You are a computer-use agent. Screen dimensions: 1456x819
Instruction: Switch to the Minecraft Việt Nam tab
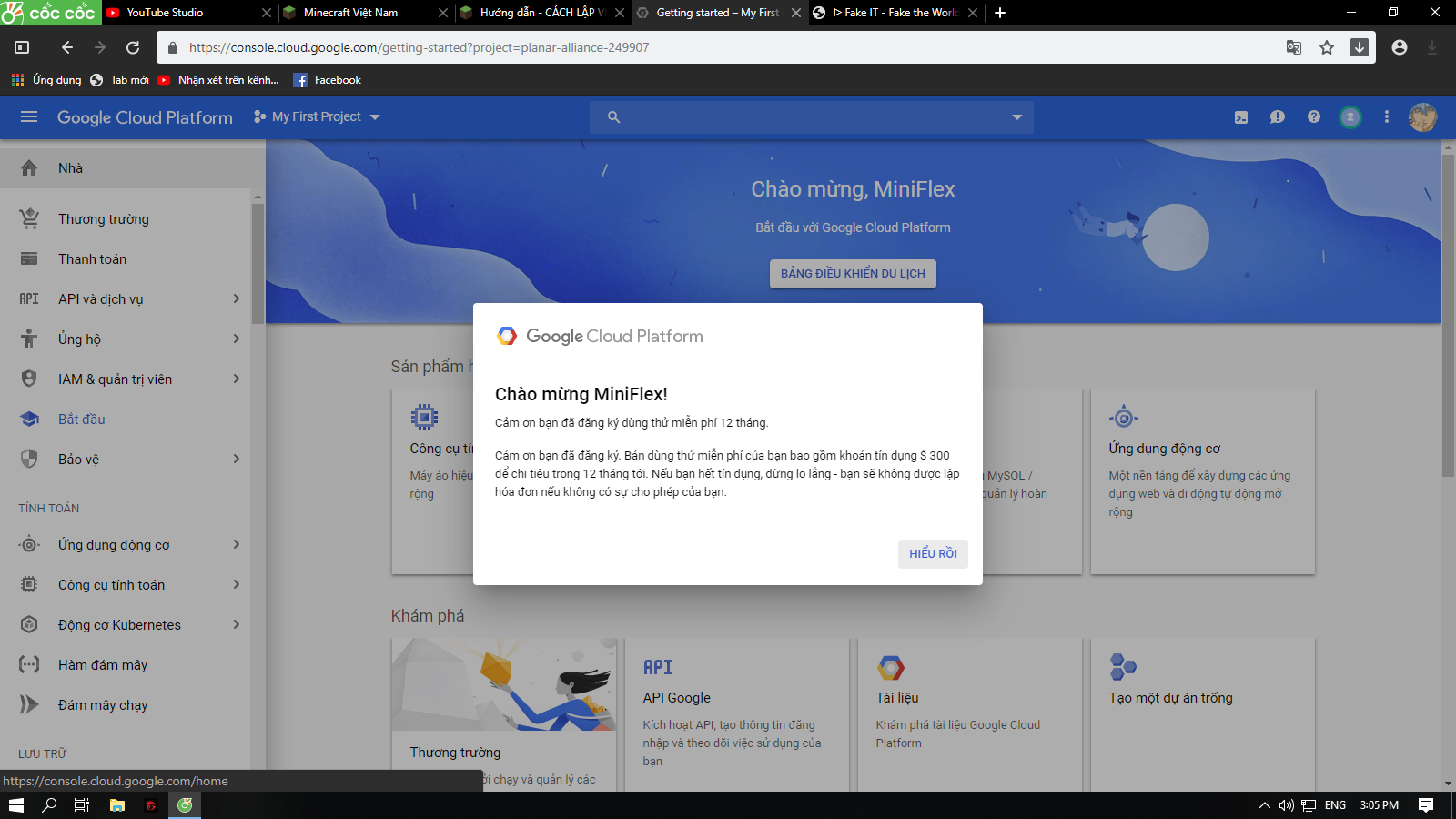click(x=365, y=13)
